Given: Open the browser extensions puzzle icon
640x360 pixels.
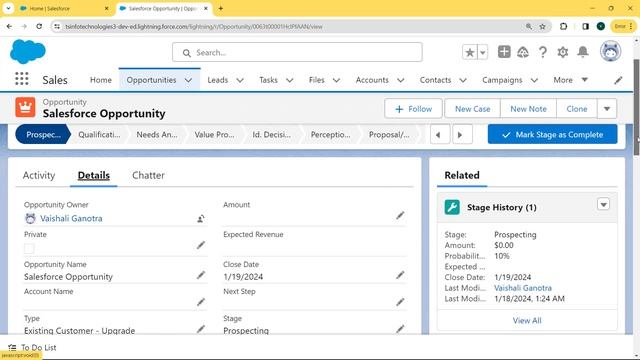Looking at the screenshot, I should (x=564, y=26).
